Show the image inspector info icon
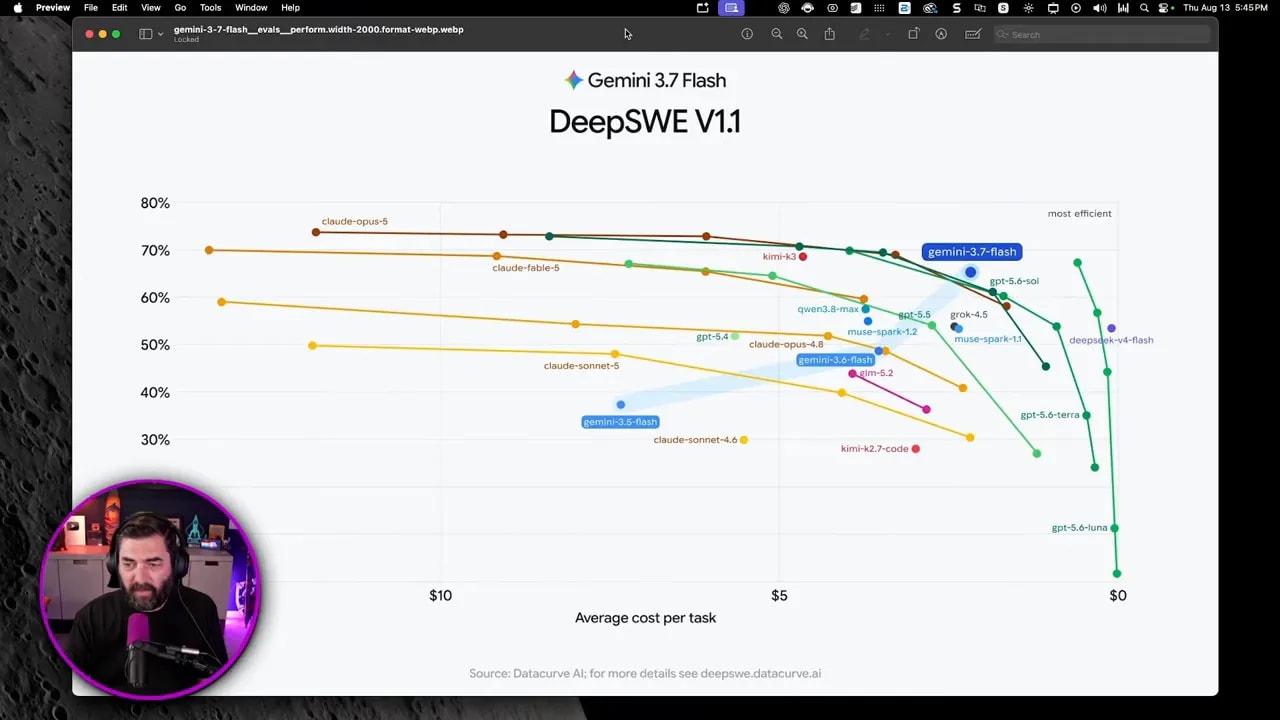The width and height of the screenshot is (1280, 720). 747,34
